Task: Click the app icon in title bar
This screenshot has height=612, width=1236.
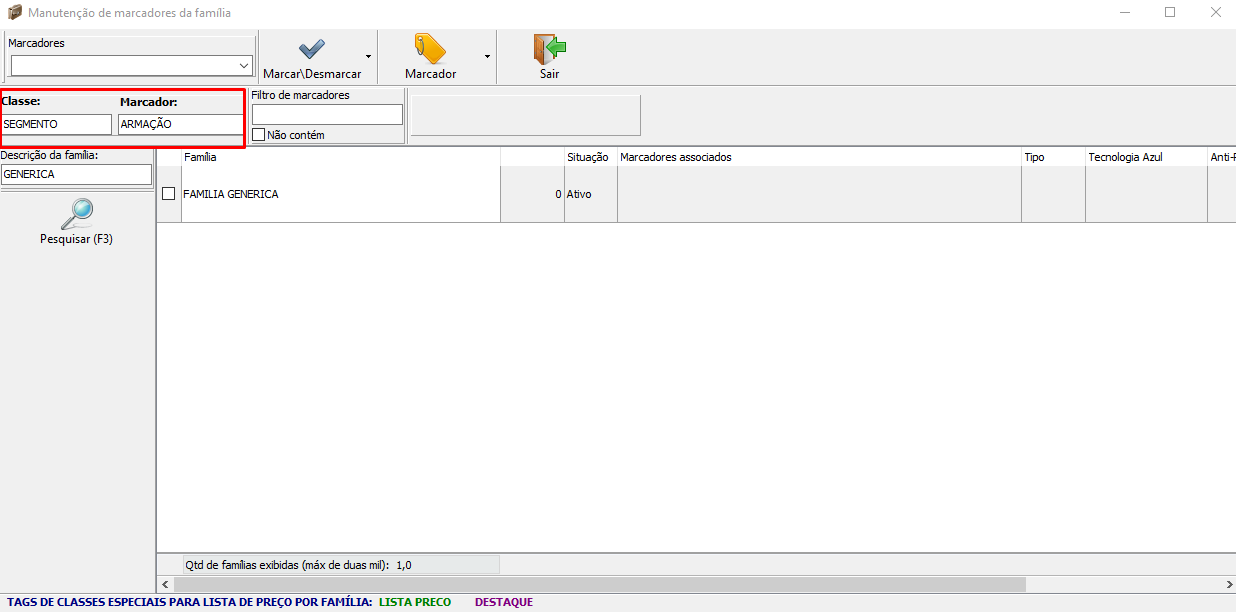Action: click(x=14, y=13)
